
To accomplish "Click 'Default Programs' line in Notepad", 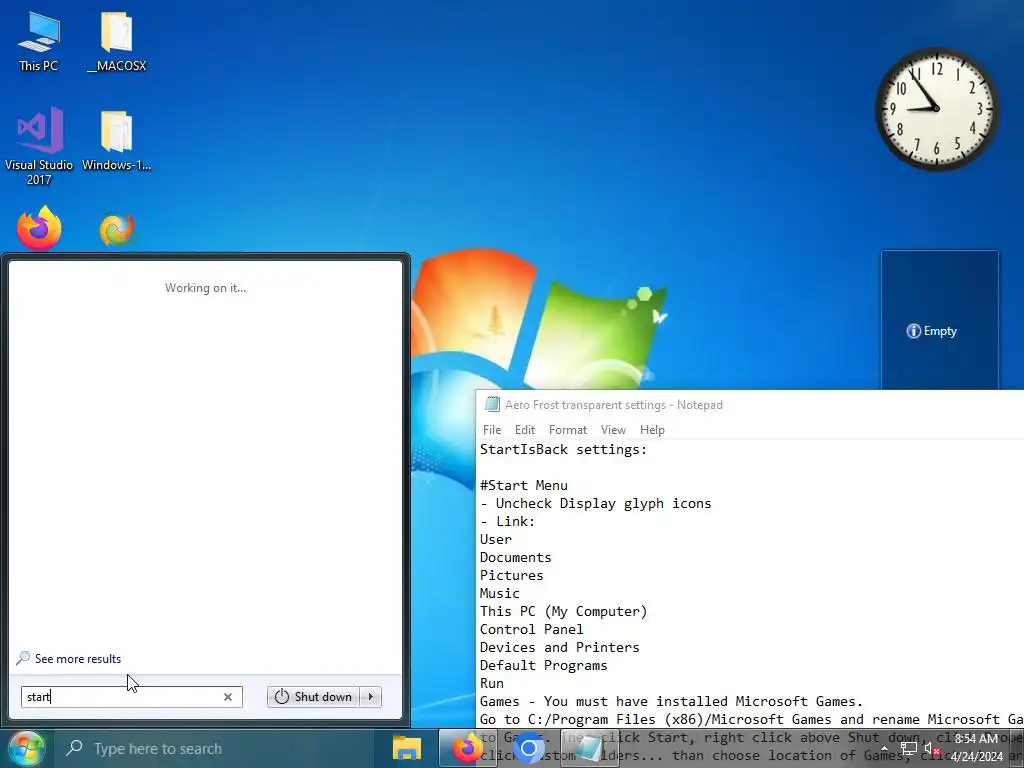I will [x=543, y=665].
